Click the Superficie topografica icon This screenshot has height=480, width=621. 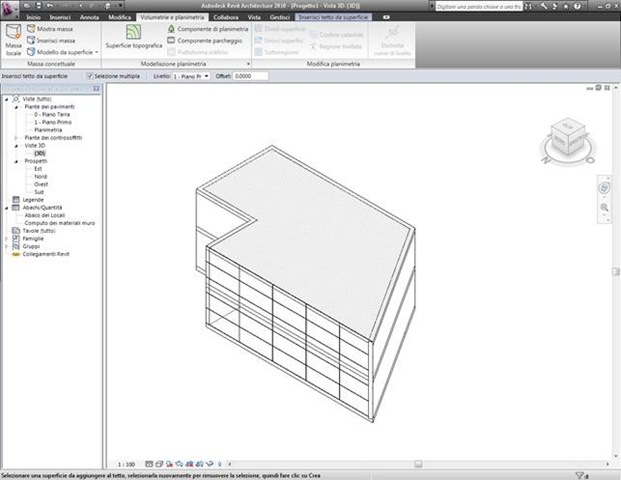[x=133, y=32]
